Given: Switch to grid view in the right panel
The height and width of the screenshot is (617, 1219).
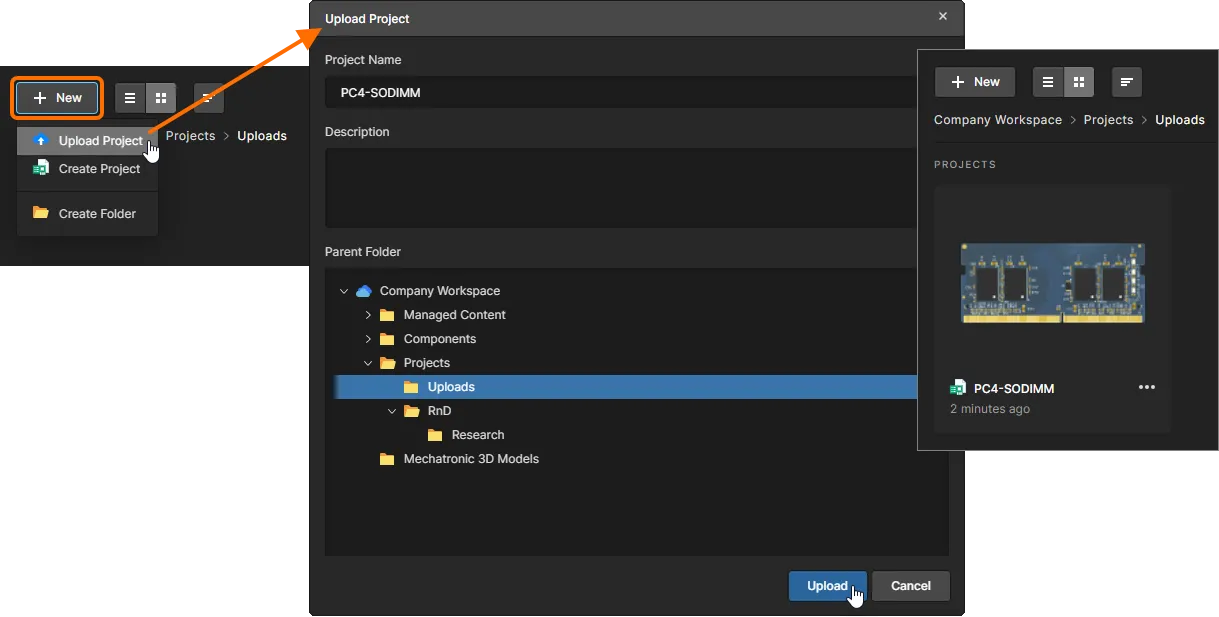Looking at the screenshot, I should (1079, 82).
